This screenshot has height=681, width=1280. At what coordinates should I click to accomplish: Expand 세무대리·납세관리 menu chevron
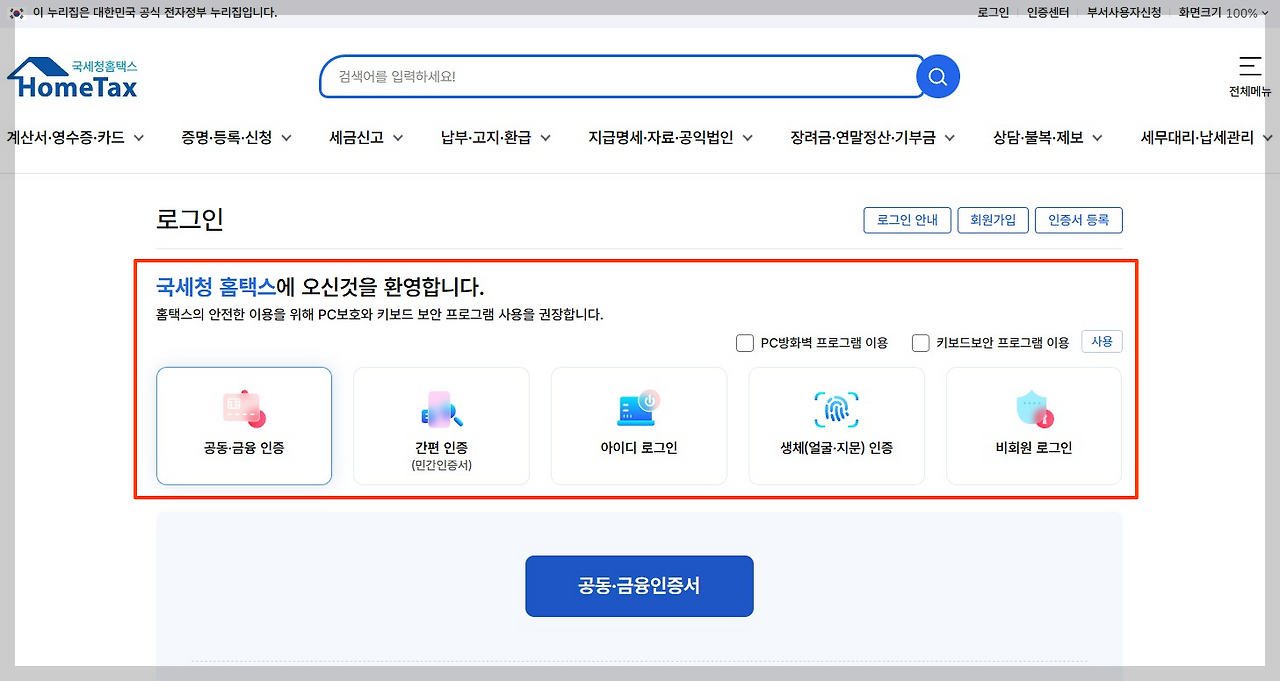[x=1268, y=138]
